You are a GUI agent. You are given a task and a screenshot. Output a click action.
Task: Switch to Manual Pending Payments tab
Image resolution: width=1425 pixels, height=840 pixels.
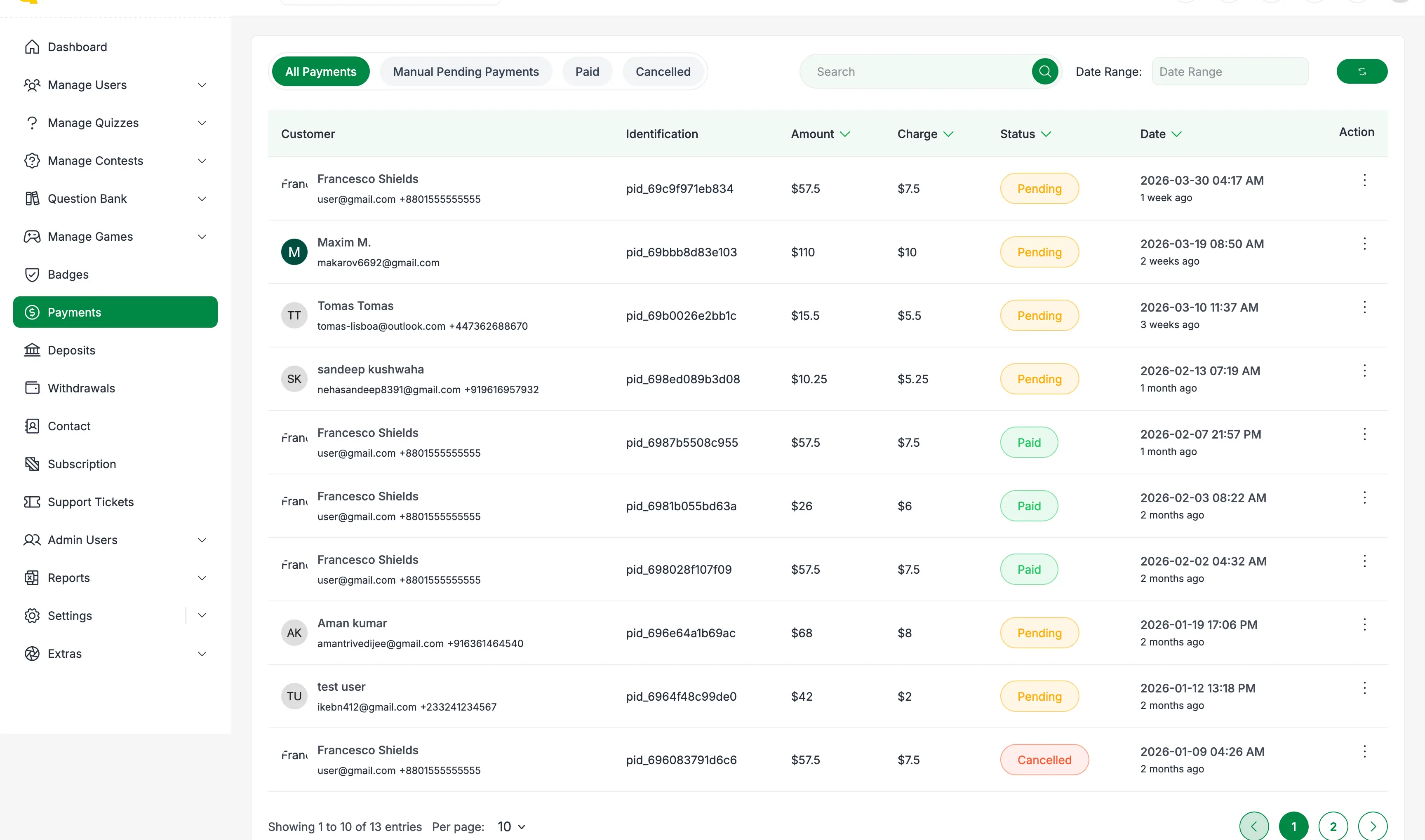click(x=466, y=72)
